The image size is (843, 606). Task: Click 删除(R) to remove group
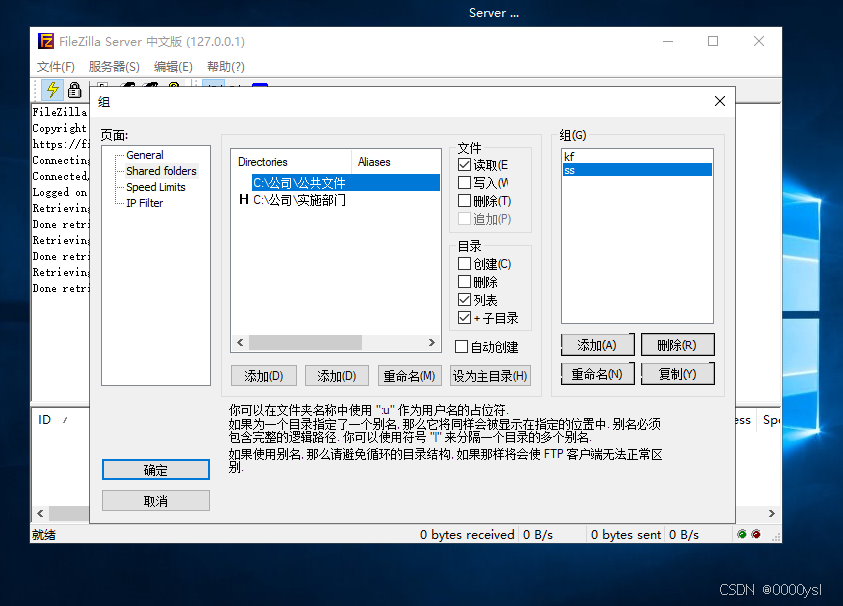677,345
